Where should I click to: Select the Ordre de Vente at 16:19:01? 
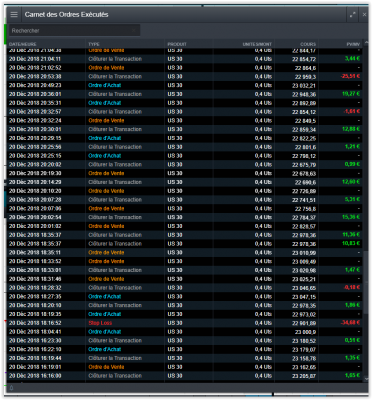tap(106, 367)
